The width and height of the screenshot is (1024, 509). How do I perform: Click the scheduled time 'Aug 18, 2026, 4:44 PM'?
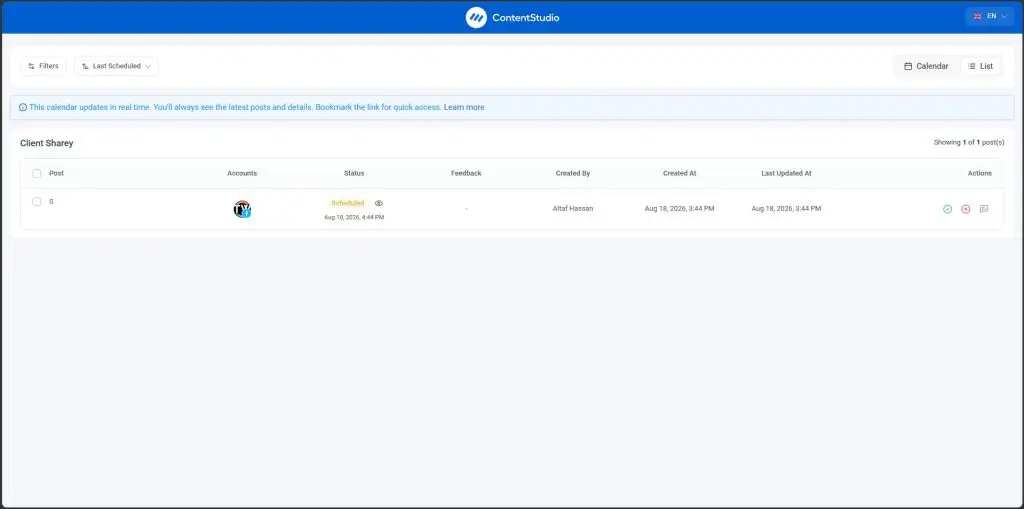coord(354,218)
